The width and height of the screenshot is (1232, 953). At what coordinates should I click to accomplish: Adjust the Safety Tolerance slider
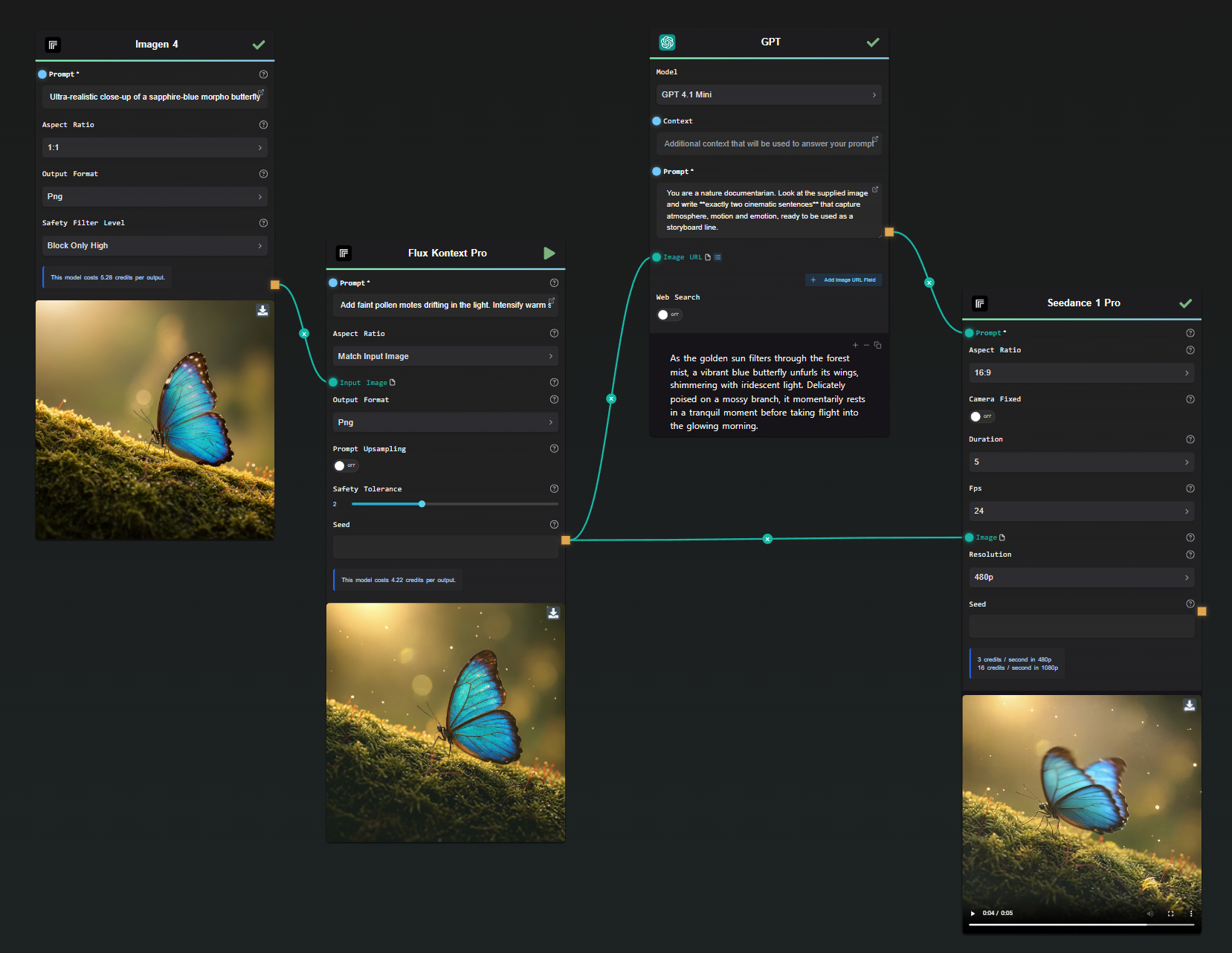(x=422, y=504)
